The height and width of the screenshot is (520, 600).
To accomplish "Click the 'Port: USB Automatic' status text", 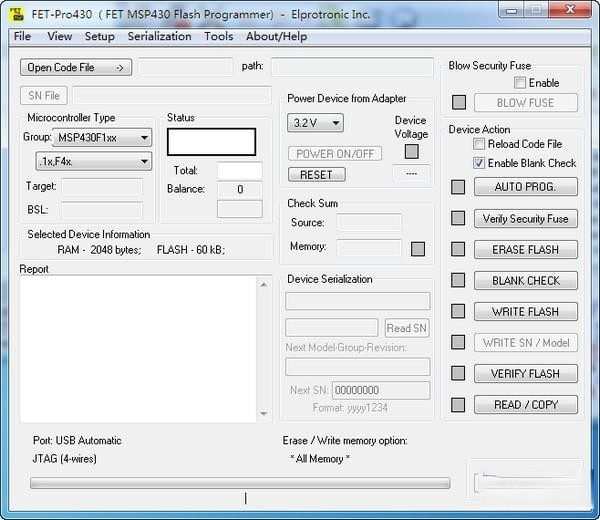I will [77, 440].
